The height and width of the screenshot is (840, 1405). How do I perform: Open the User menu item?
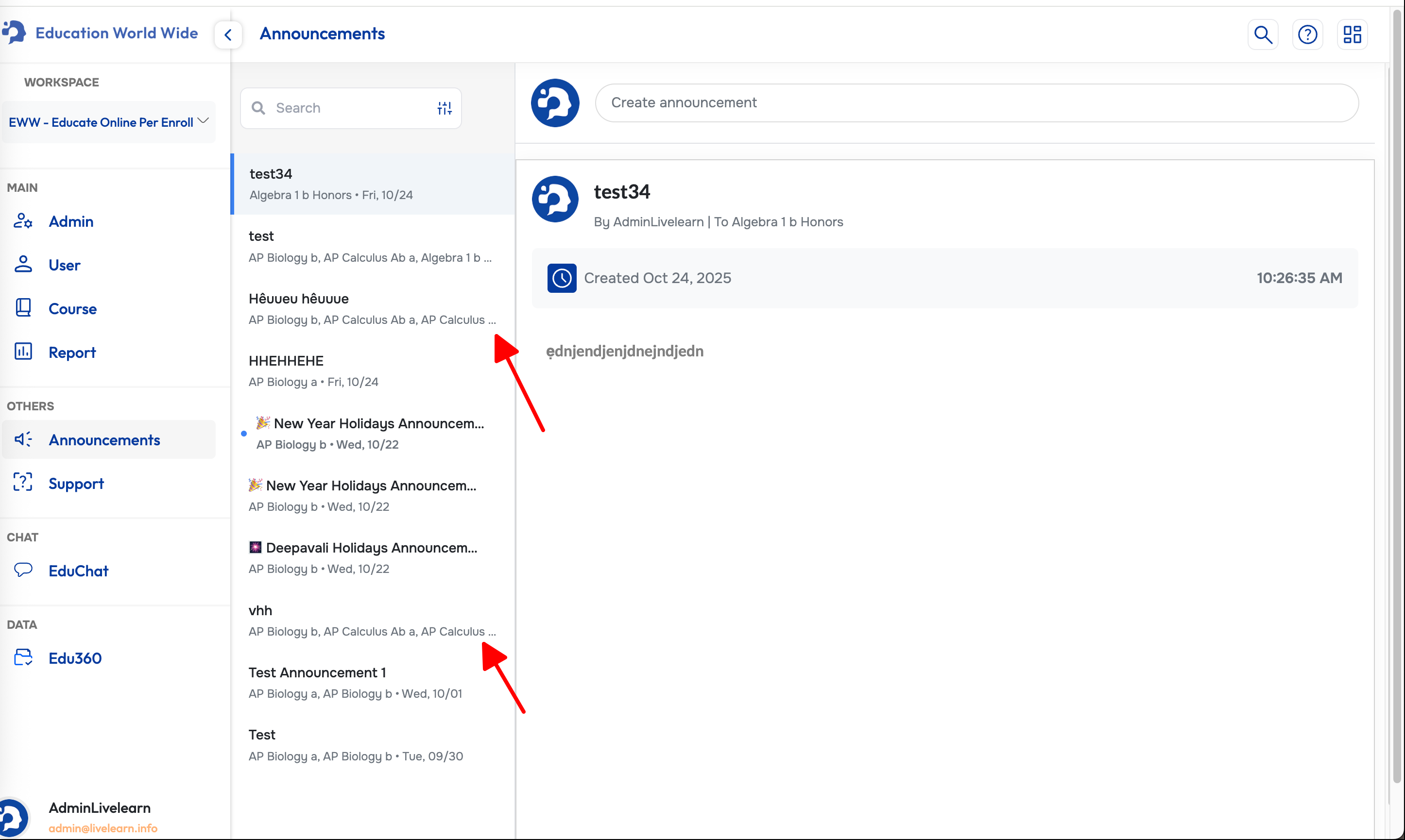(64, 265)
